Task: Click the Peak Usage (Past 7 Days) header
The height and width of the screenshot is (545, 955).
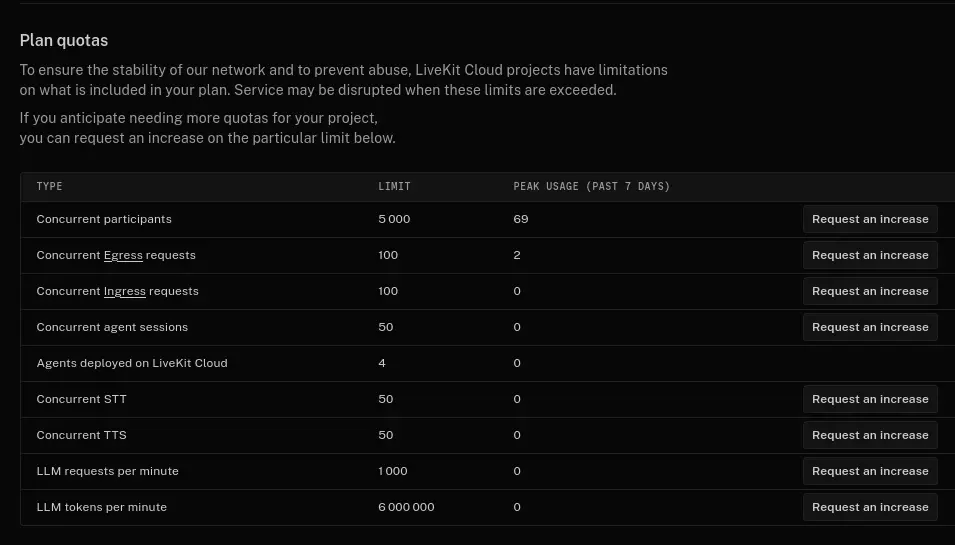Action: (x=591, y=186)
